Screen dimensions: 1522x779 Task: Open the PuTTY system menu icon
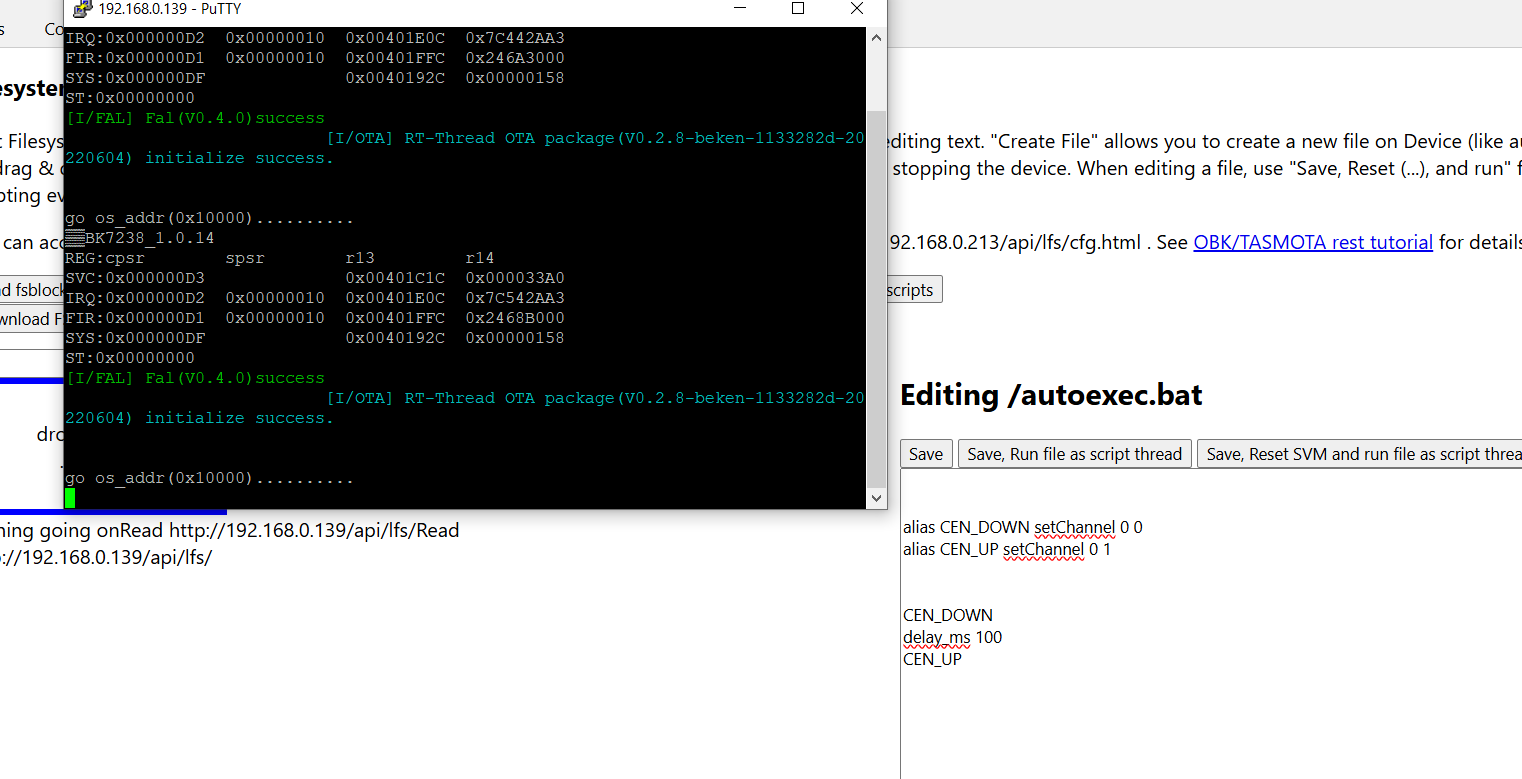tap(83, 9)
